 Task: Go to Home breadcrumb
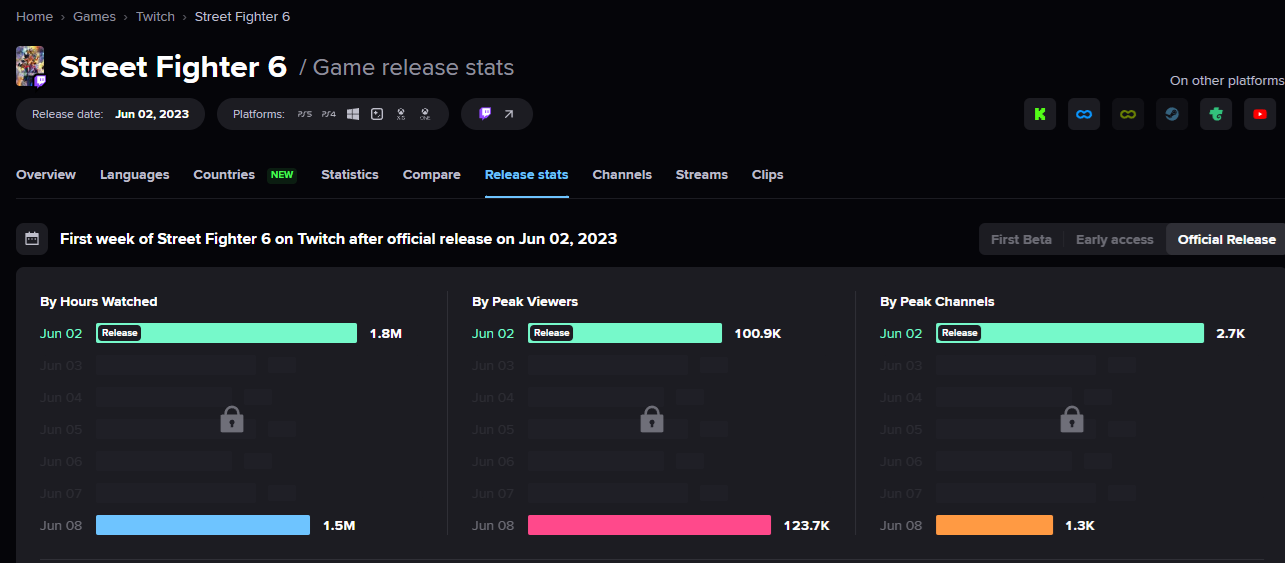[34, 17]
